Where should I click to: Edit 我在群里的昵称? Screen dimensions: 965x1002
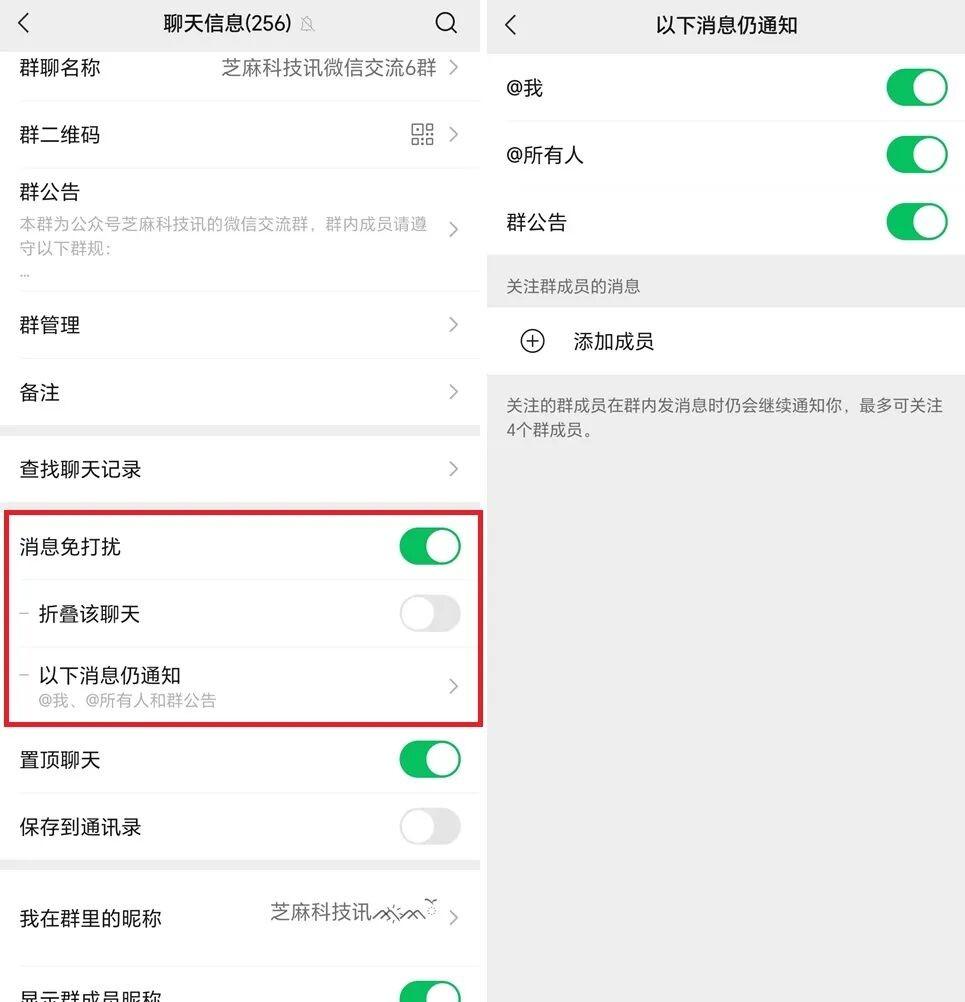(x=240, y=918)
